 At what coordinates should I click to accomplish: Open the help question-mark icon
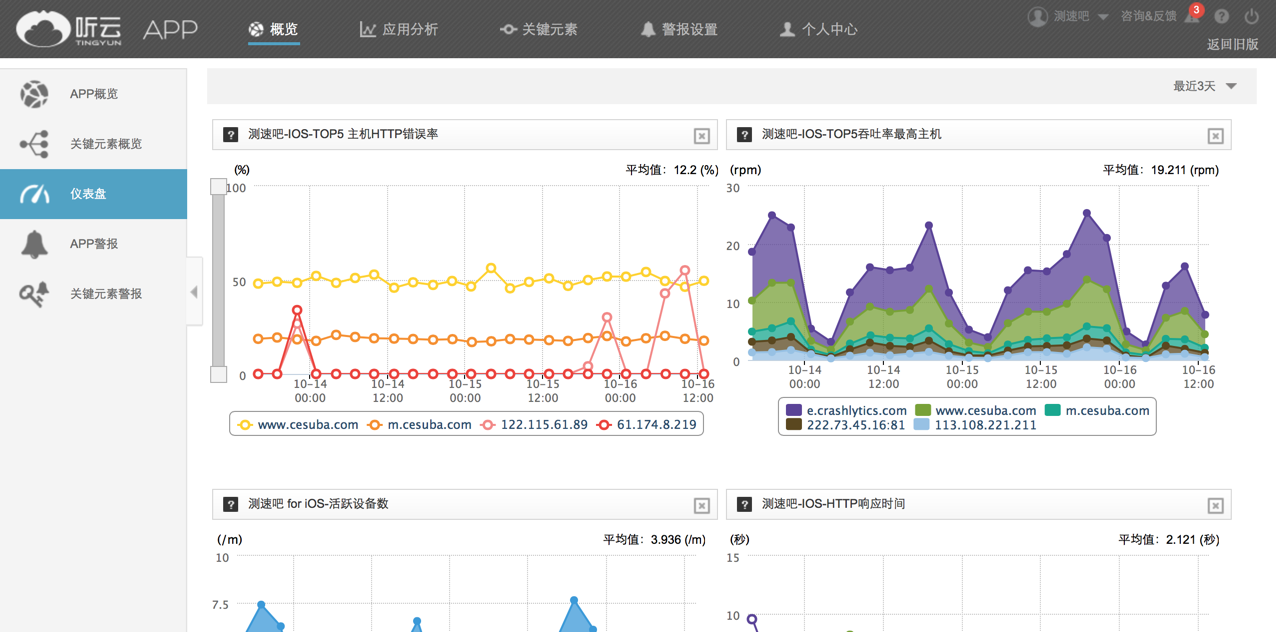point(1222,17)
